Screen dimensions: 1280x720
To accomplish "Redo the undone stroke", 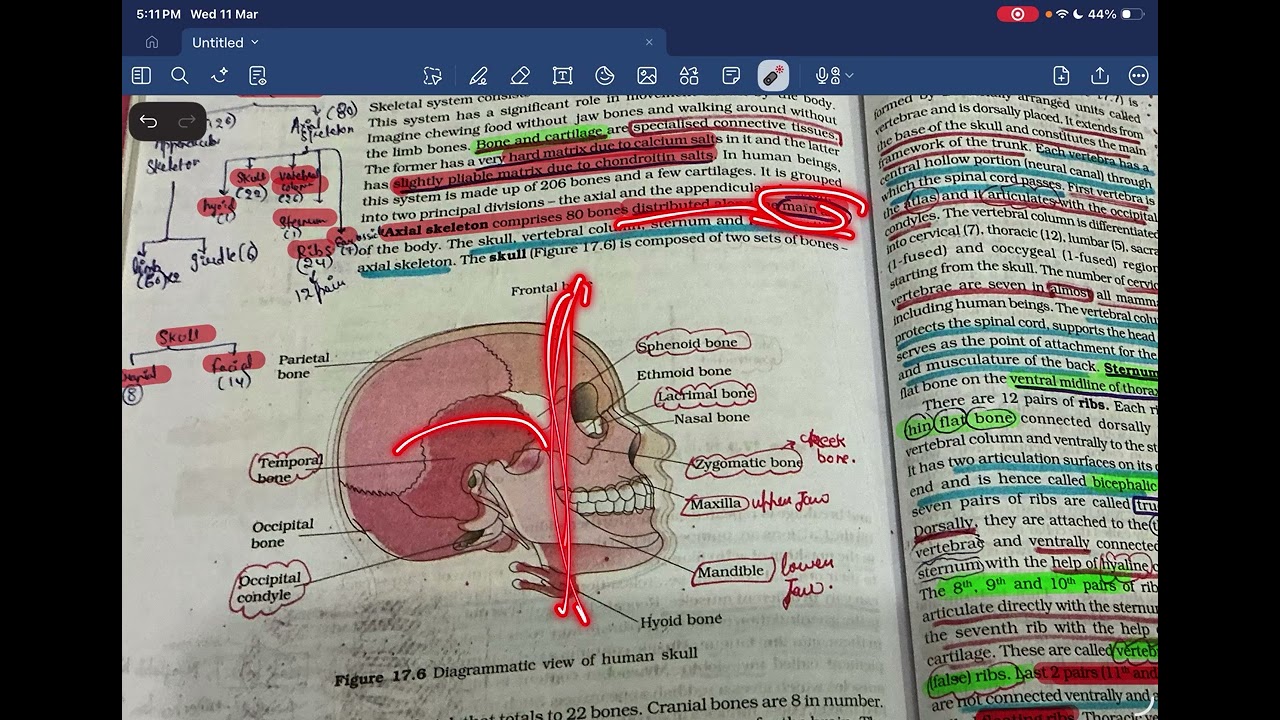I will [187, 122].
